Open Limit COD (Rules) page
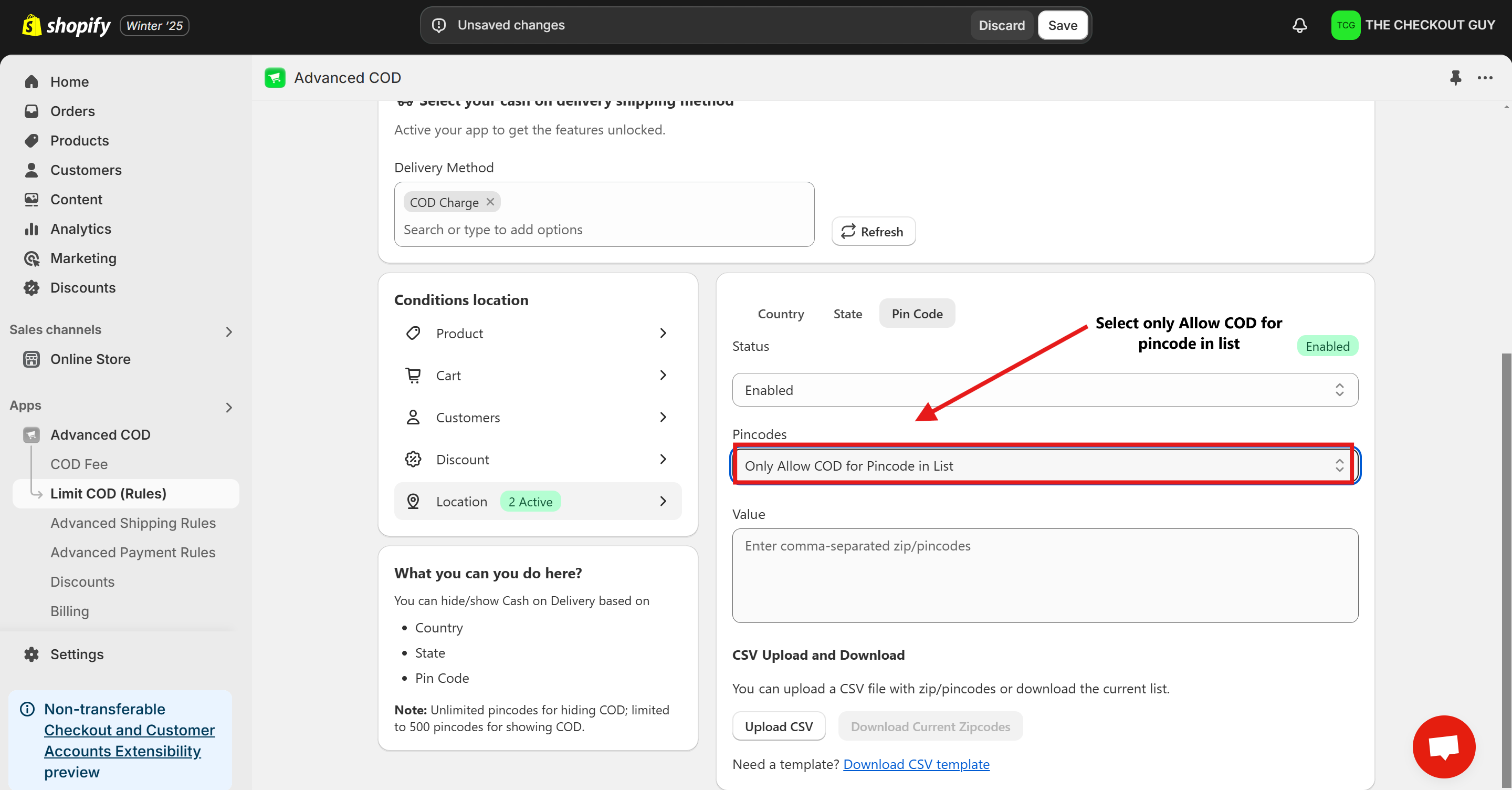Viewport: 1512px width, 790px height. click(125, 493)
